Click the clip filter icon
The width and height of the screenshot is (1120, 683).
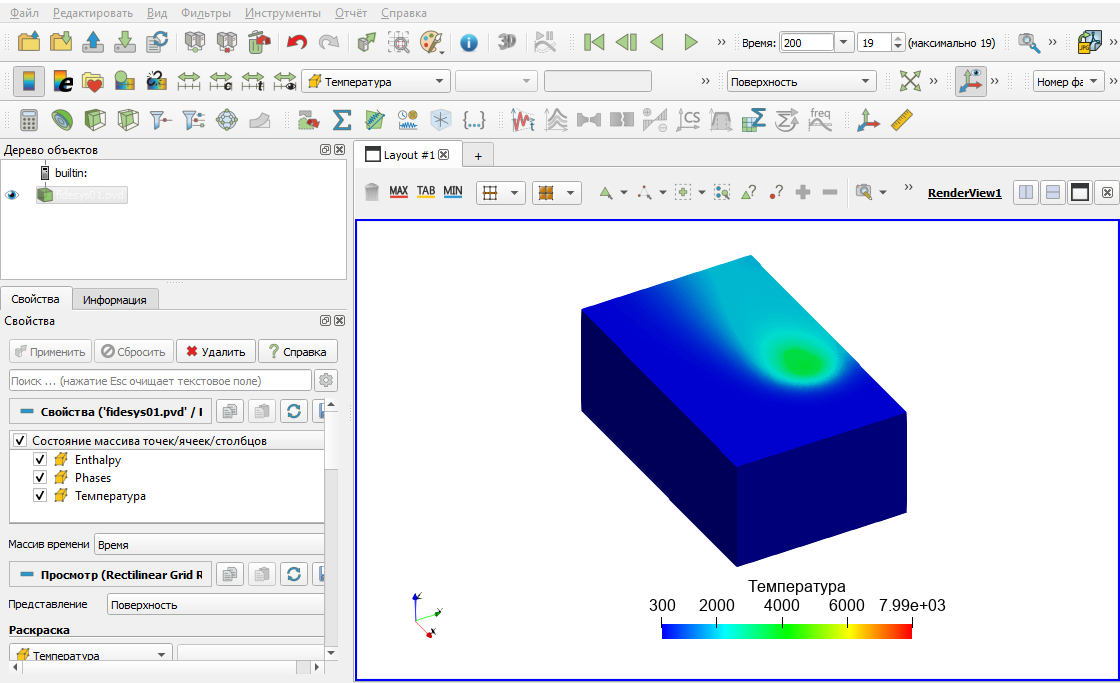(95, 120)
